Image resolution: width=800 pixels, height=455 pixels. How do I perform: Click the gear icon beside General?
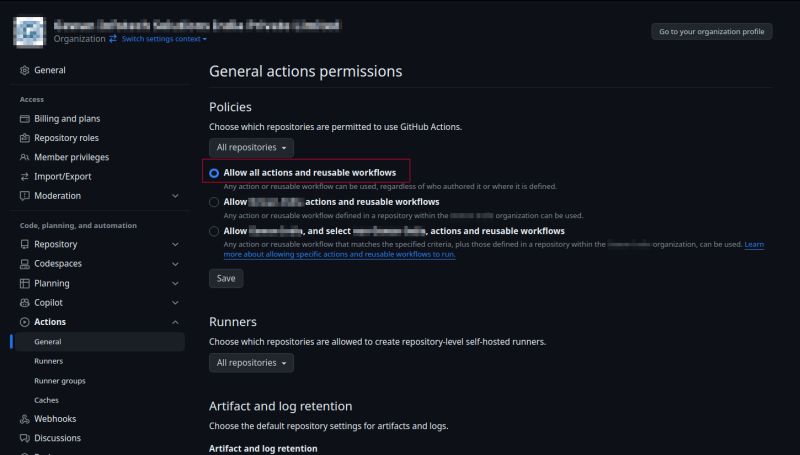(24, 70)
